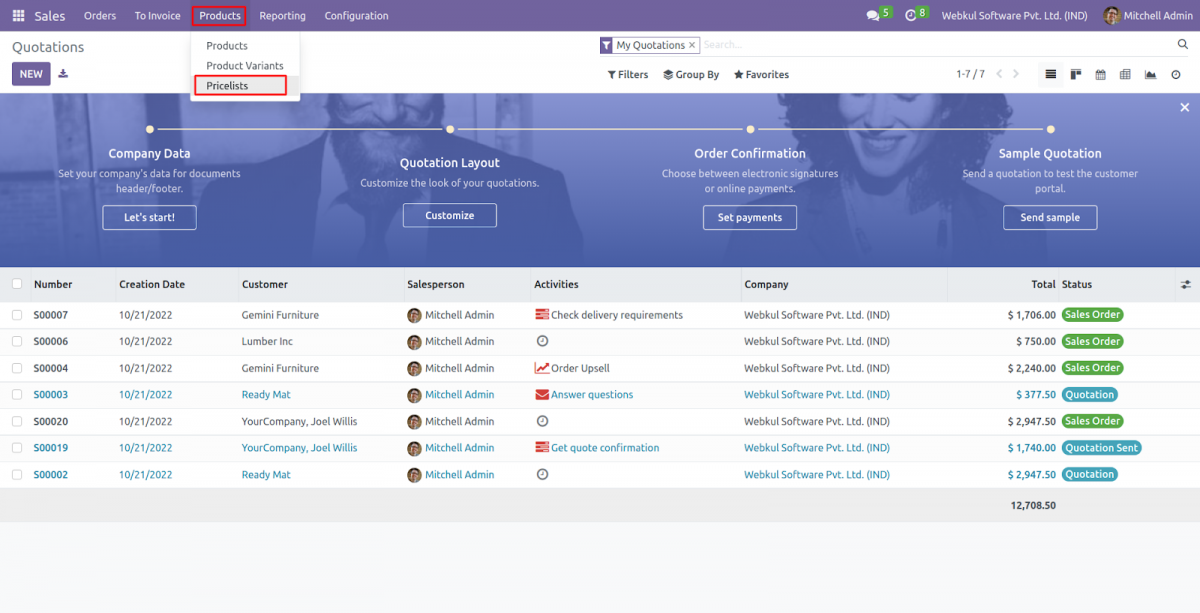The image size is (1200, 613).
Task: Click the Set payments button
Action: [750, 217]
